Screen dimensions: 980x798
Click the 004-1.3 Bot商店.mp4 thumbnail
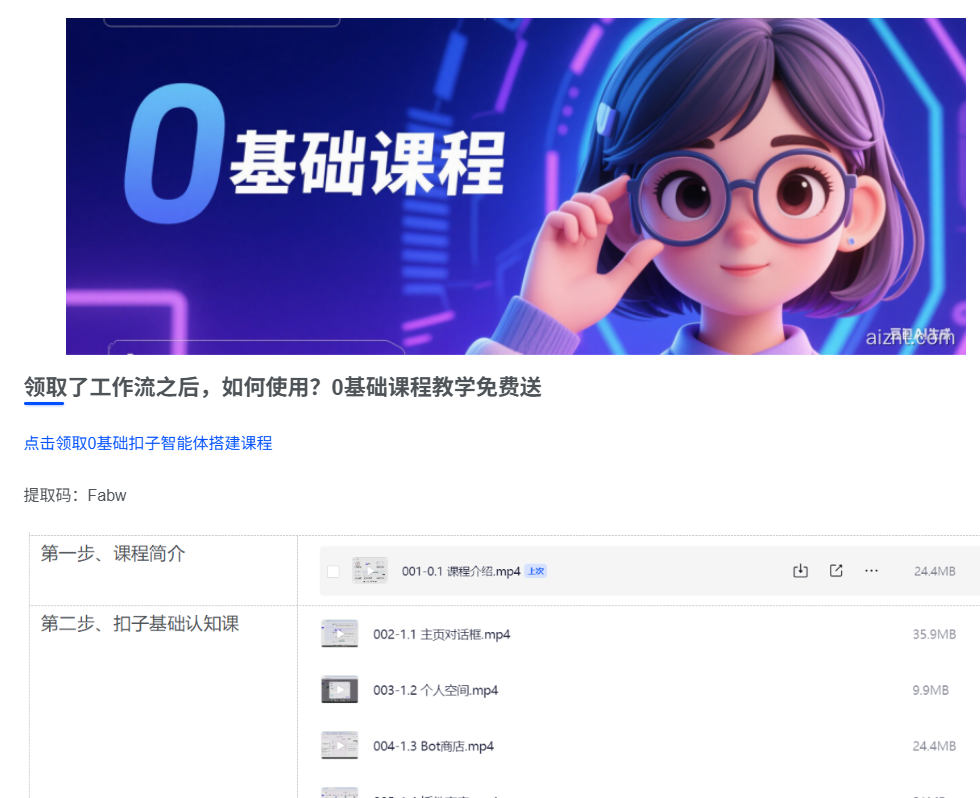pyautogui.click(x=339, y=746)
